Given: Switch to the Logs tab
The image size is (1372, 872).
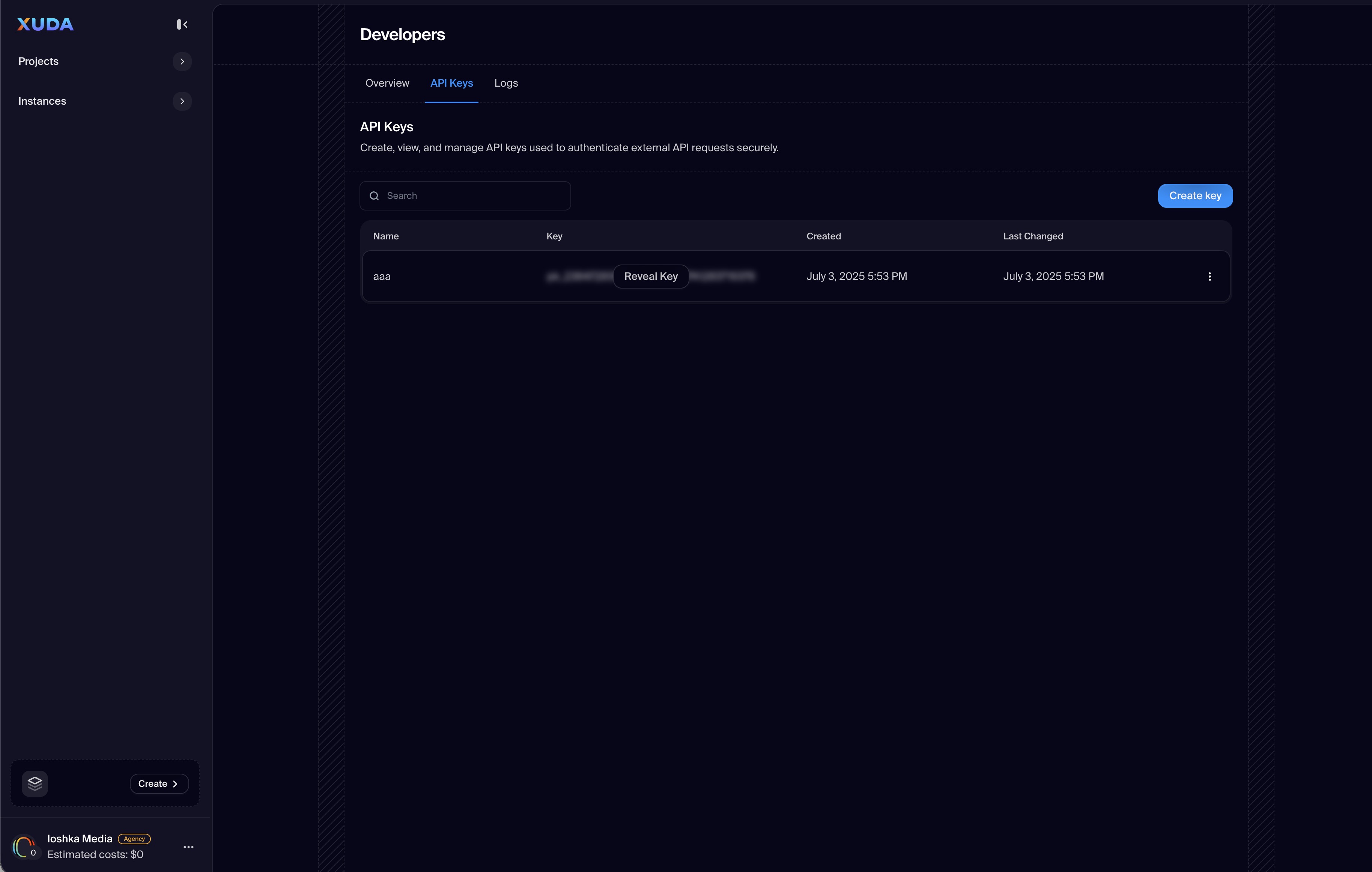Looking at the screenshot, I should 506,83.
